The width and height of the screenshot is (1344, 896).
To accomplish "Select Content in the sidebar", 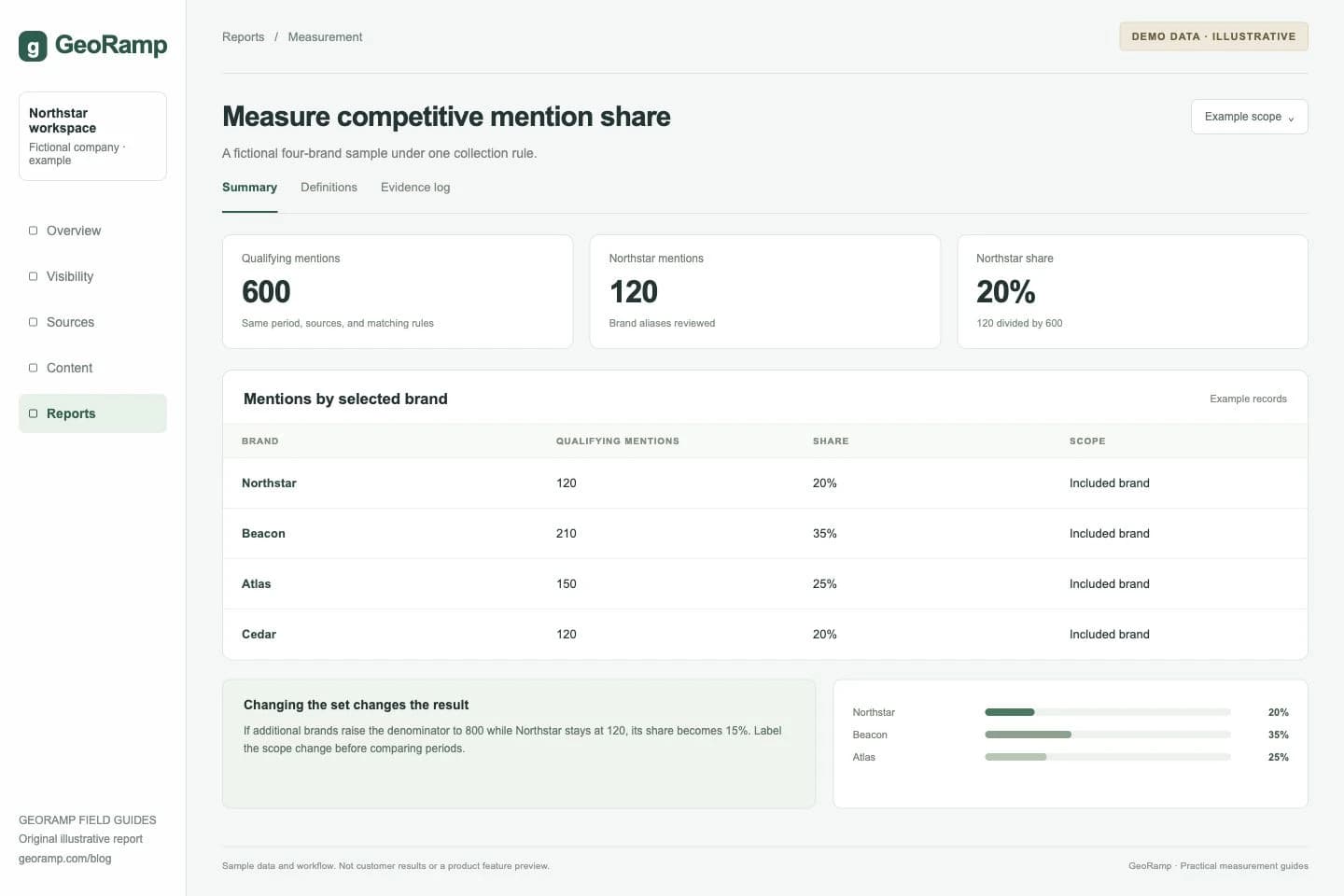I will (92, 368).
